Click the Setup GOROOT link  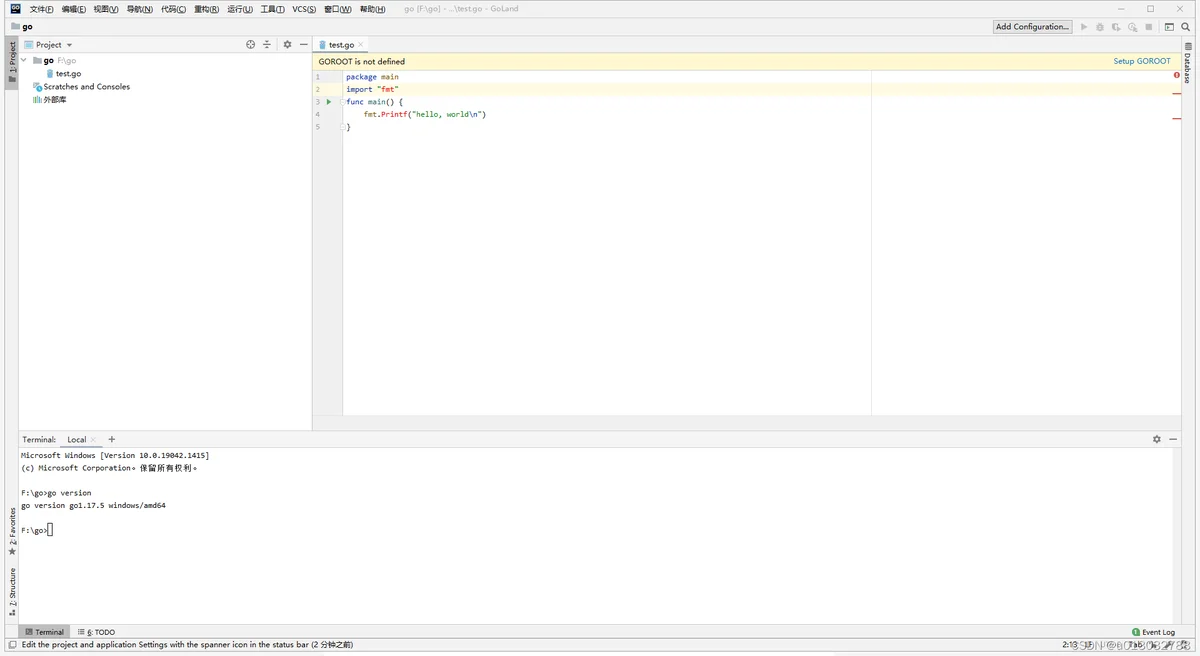[x=1142, y=61]
